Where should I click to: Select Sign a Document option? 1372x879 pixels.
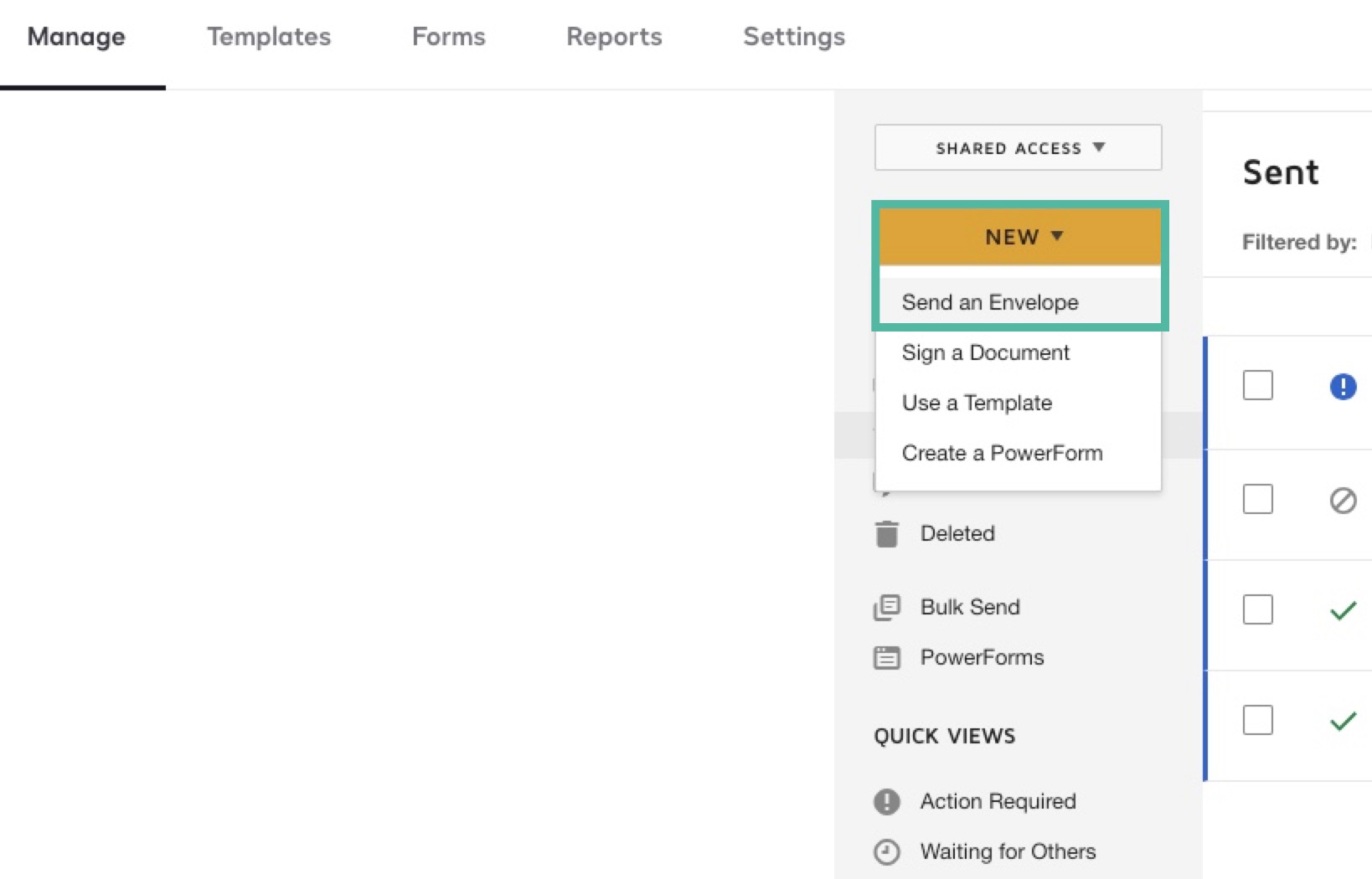(985, 352)
